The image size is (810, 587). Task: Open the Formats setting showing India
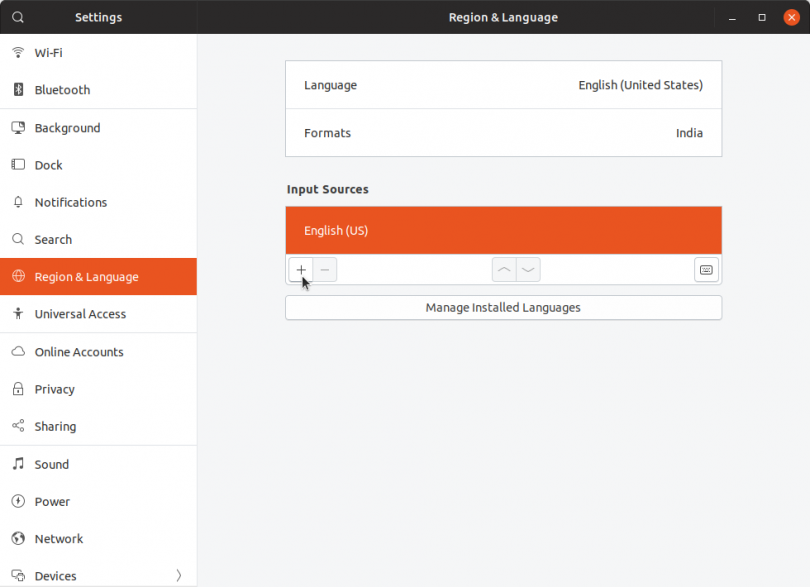tap(503, 133)
